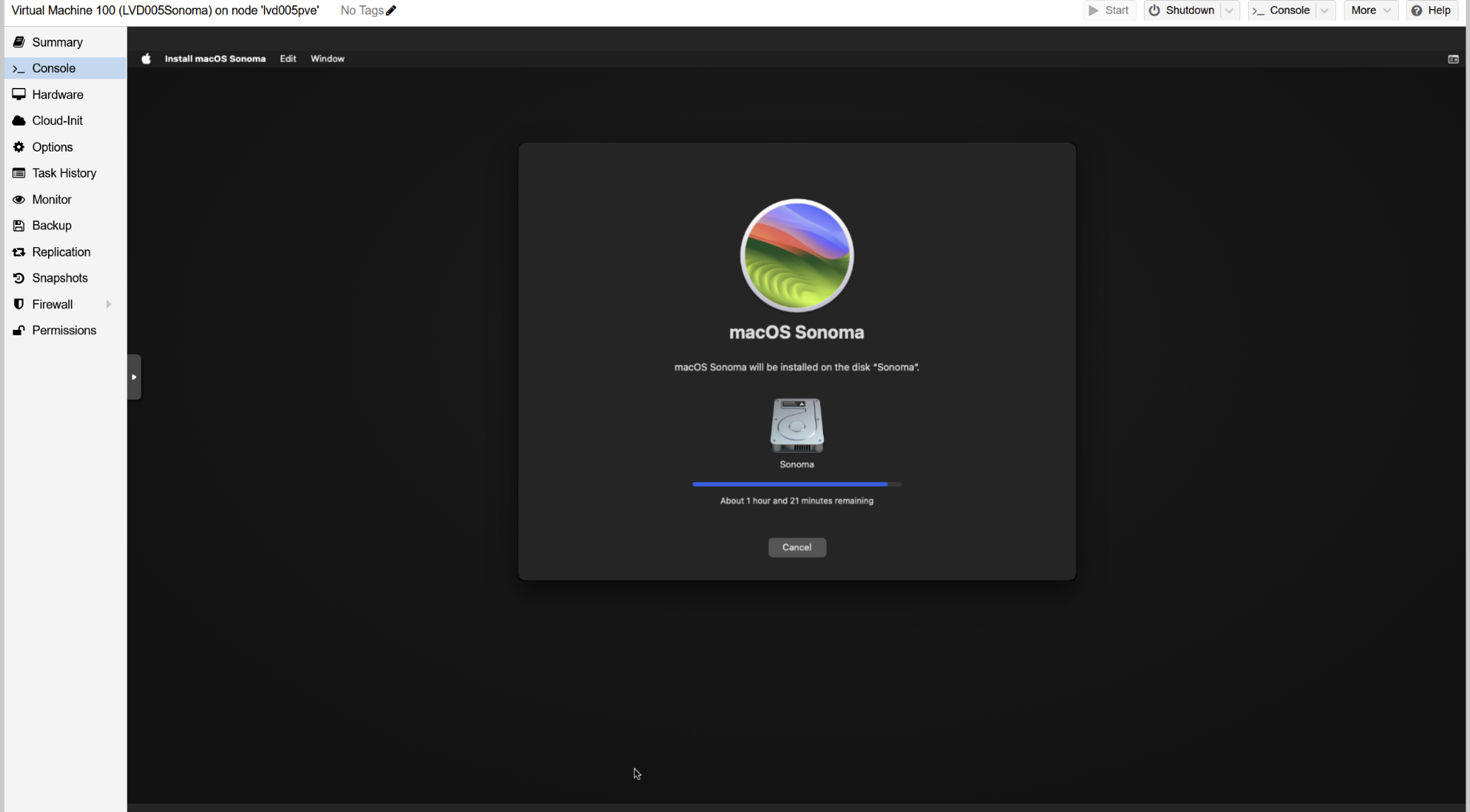Click the installation progress bar
The image size is (1470, 812).
pyautogui.click(x=797, y=484)
